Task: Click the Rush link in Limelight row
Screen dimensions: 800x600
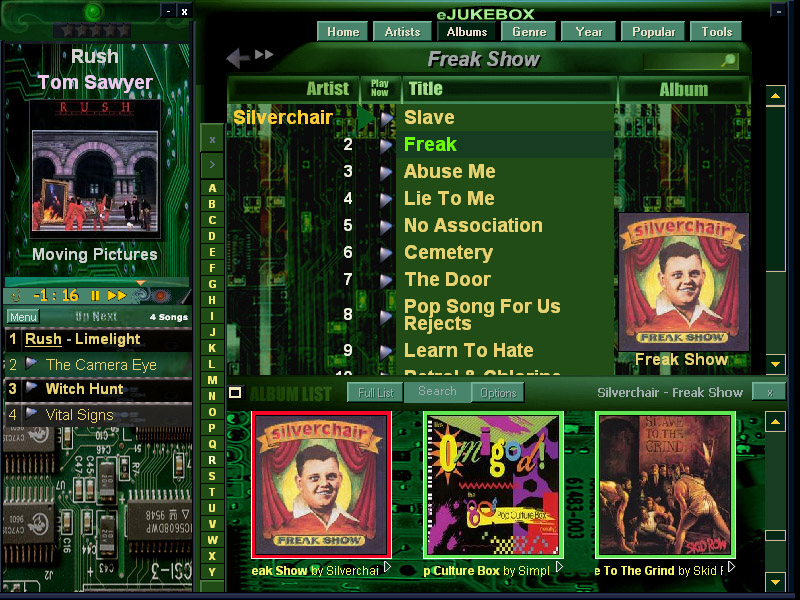Action: click(x=43, y=339)
